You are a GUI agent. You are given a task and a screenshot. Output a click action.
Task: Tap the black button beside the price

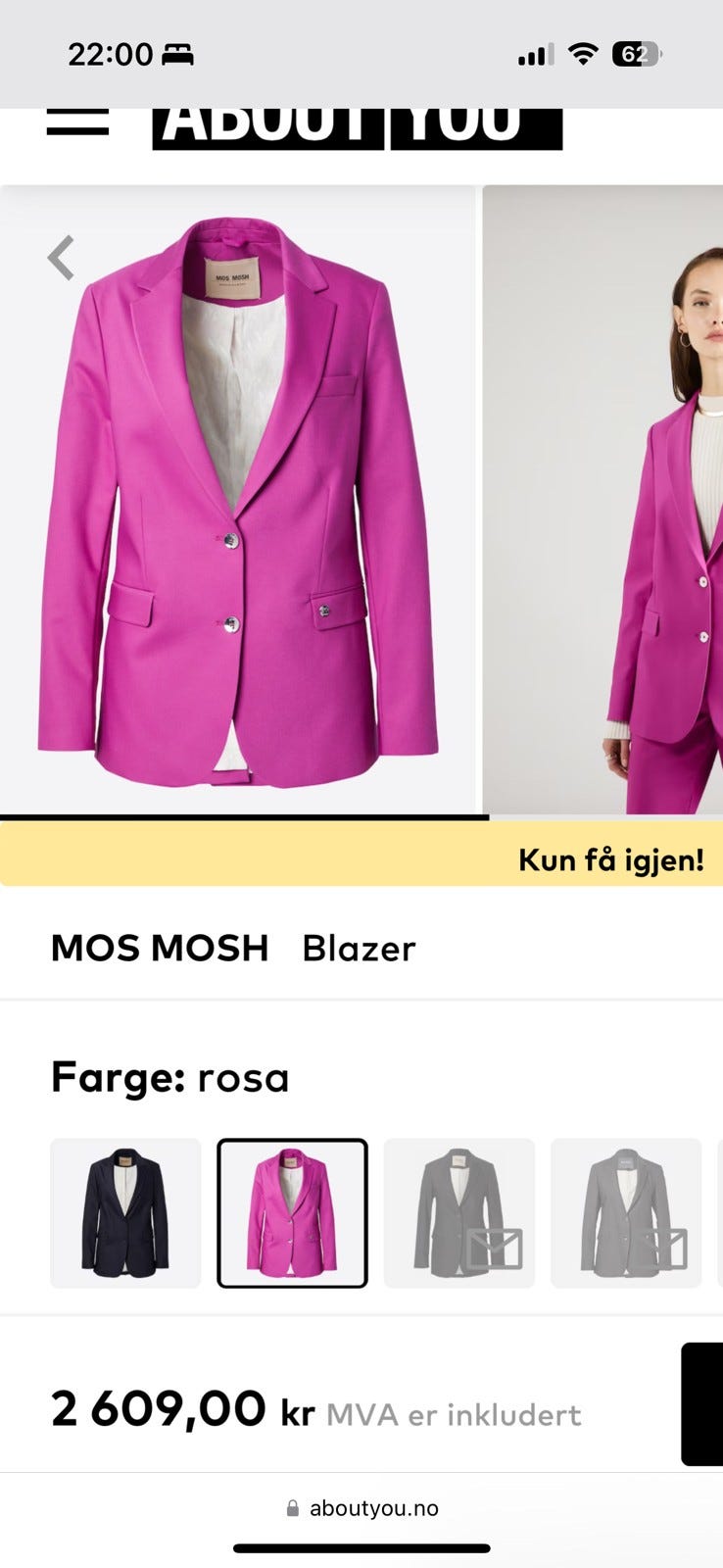pyautogui.click(x=702, y=1404)
